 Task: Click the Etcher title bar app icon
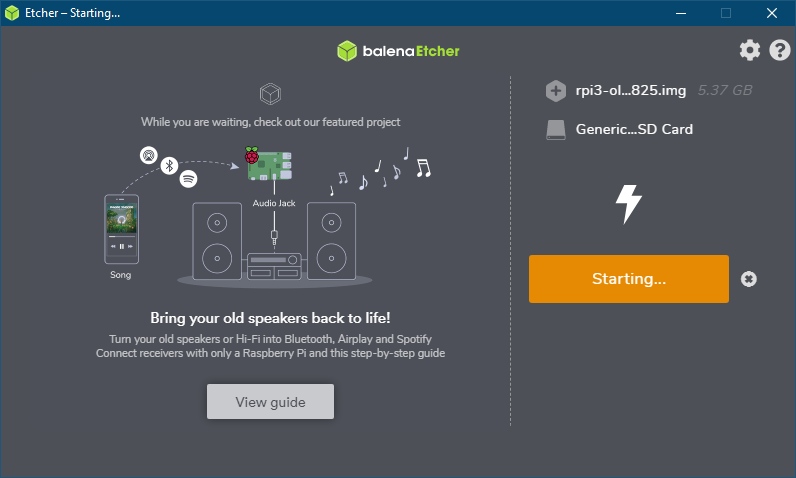point(13,13)
